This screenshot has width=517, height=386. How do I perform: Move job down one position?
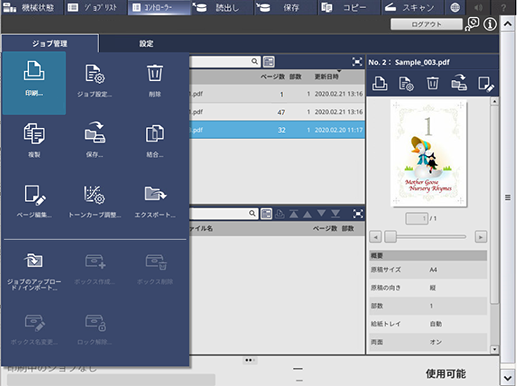coord(321,214)
